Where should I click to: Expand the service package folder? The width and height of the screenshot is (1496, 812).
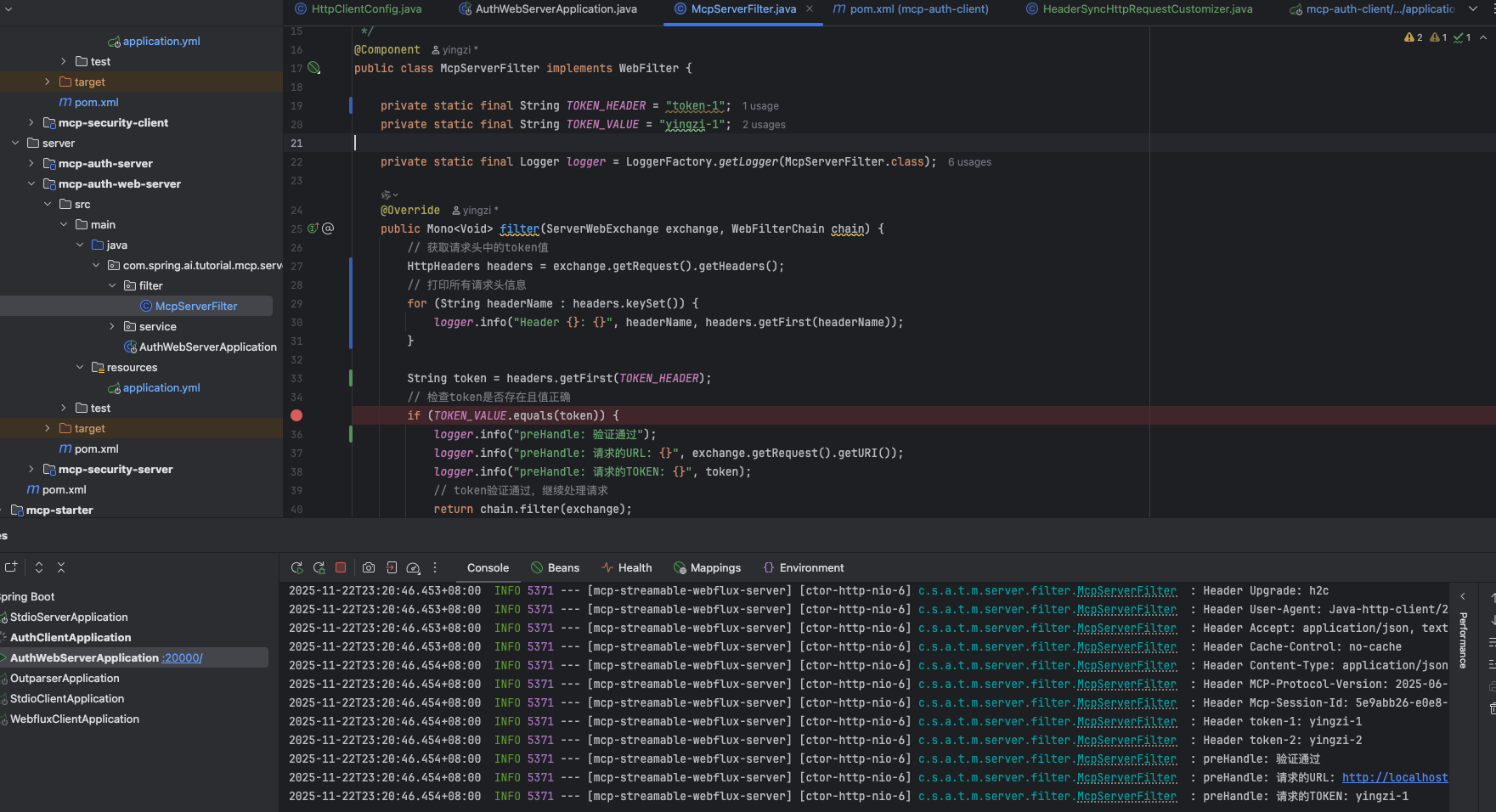[112, 326]
